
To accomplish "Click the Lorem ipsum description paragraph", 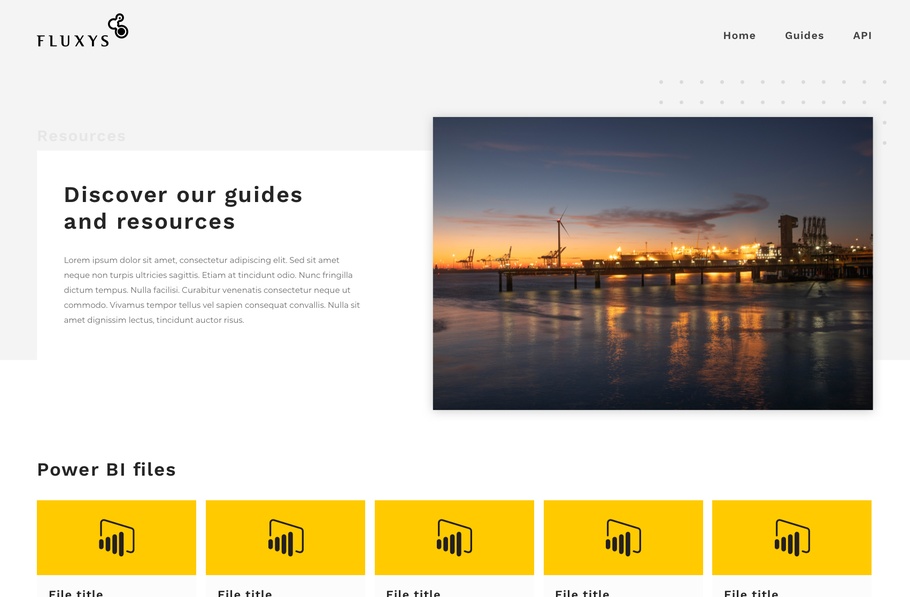I will [x=212, y=290].
